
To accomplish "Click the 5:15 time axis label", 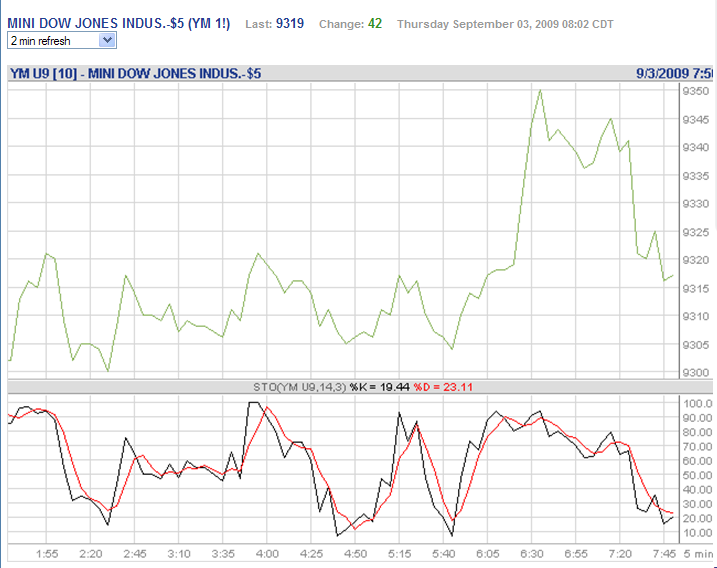I will coord(400,554).
